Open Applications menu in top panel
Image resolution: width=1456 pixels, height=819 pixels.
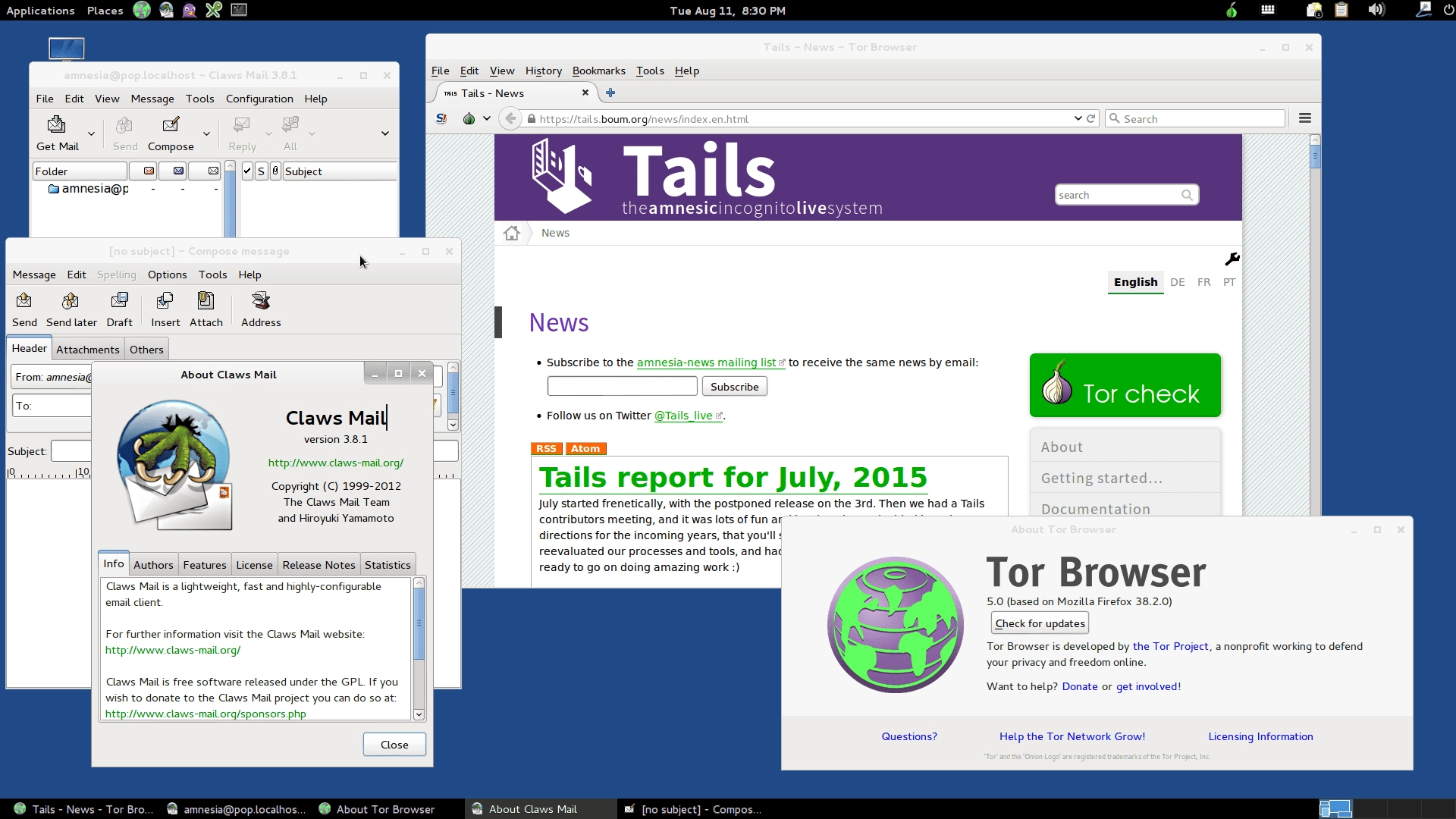[x=40, y=11]
